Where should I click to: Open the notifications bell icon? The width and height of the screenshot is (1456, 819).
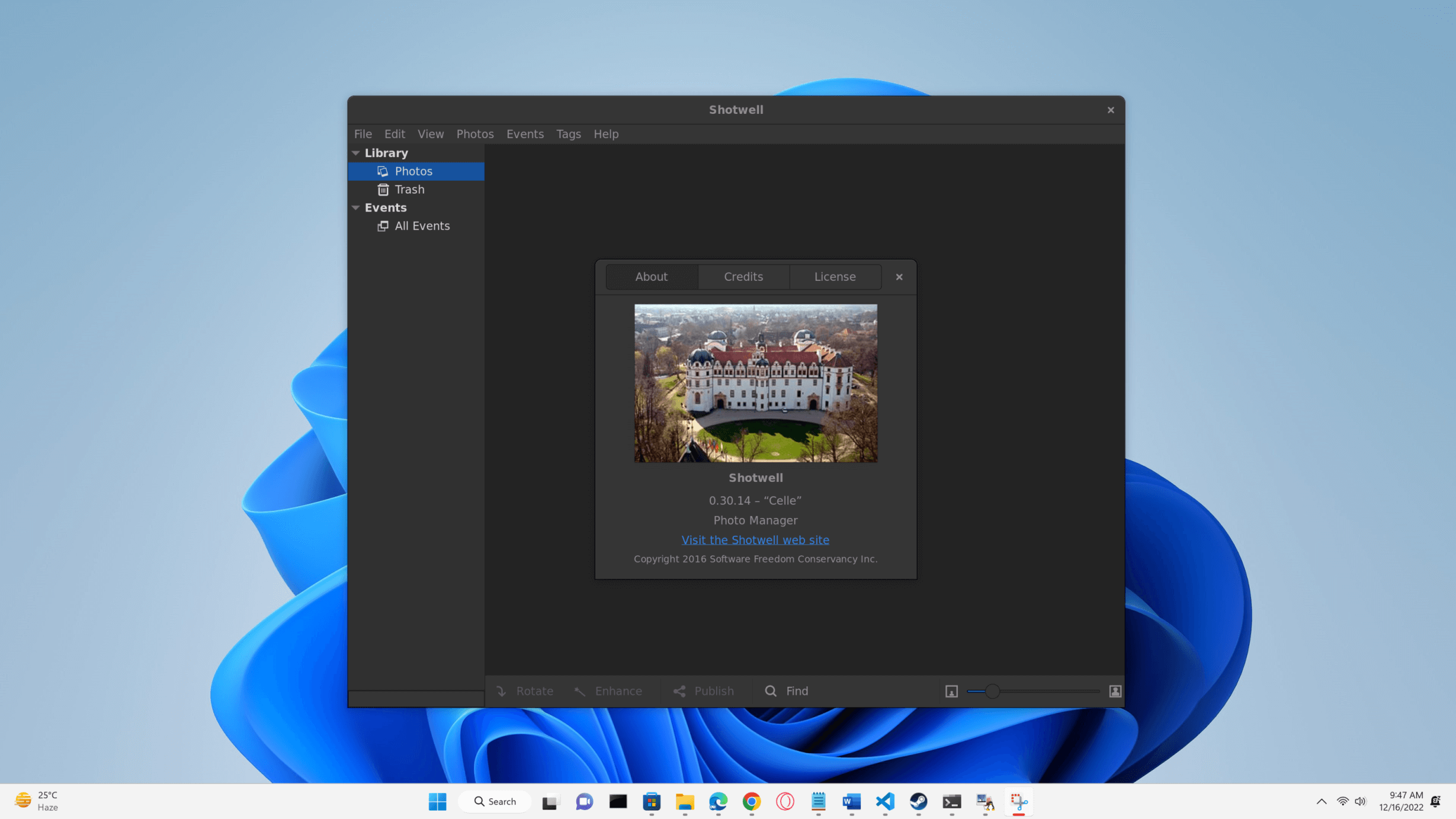(1435, 801)
